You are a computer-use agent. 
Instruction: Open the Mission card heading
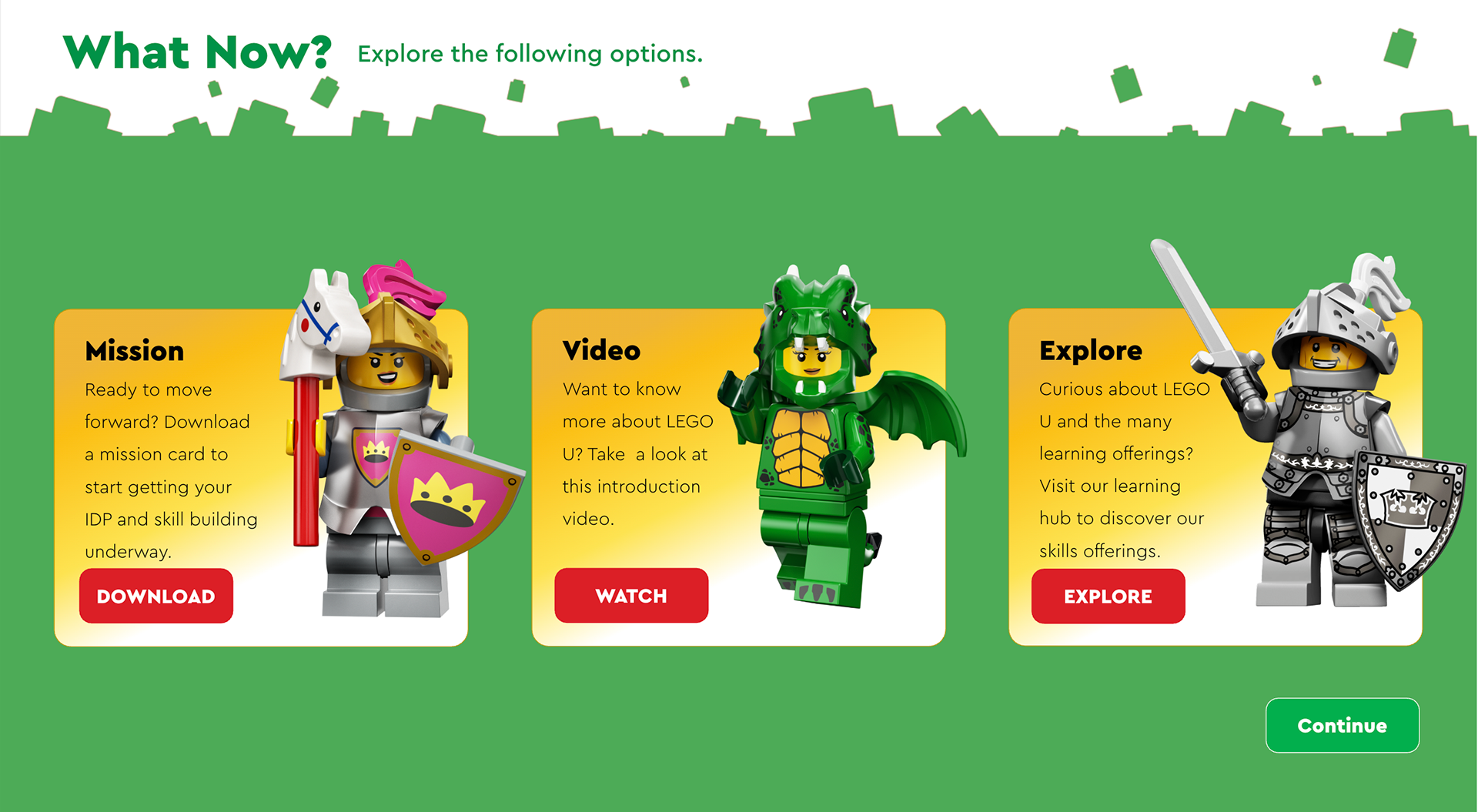135,351
